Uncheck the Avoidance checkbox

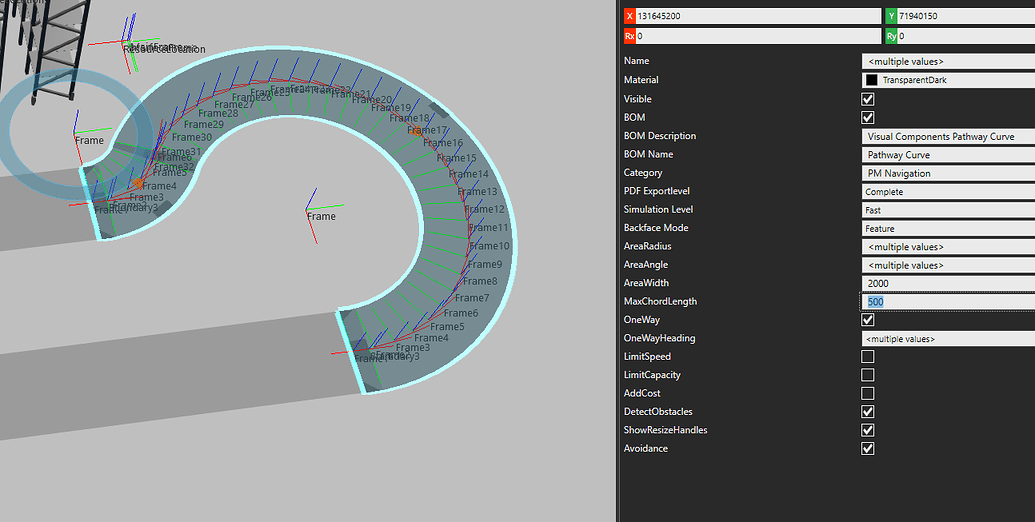click(868, 449)
